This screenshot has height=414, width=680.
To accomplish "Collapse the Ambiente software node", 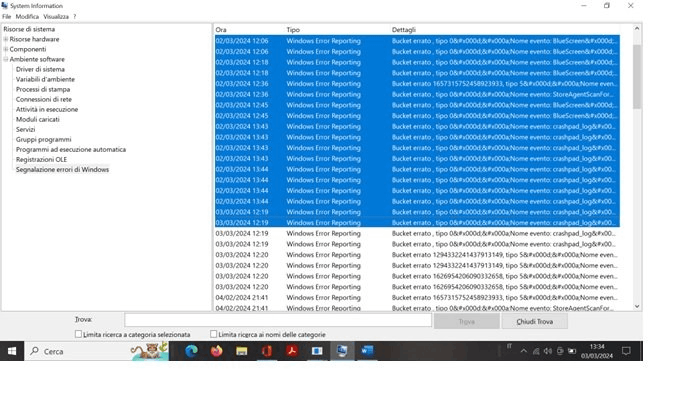I will coord(6,59).
